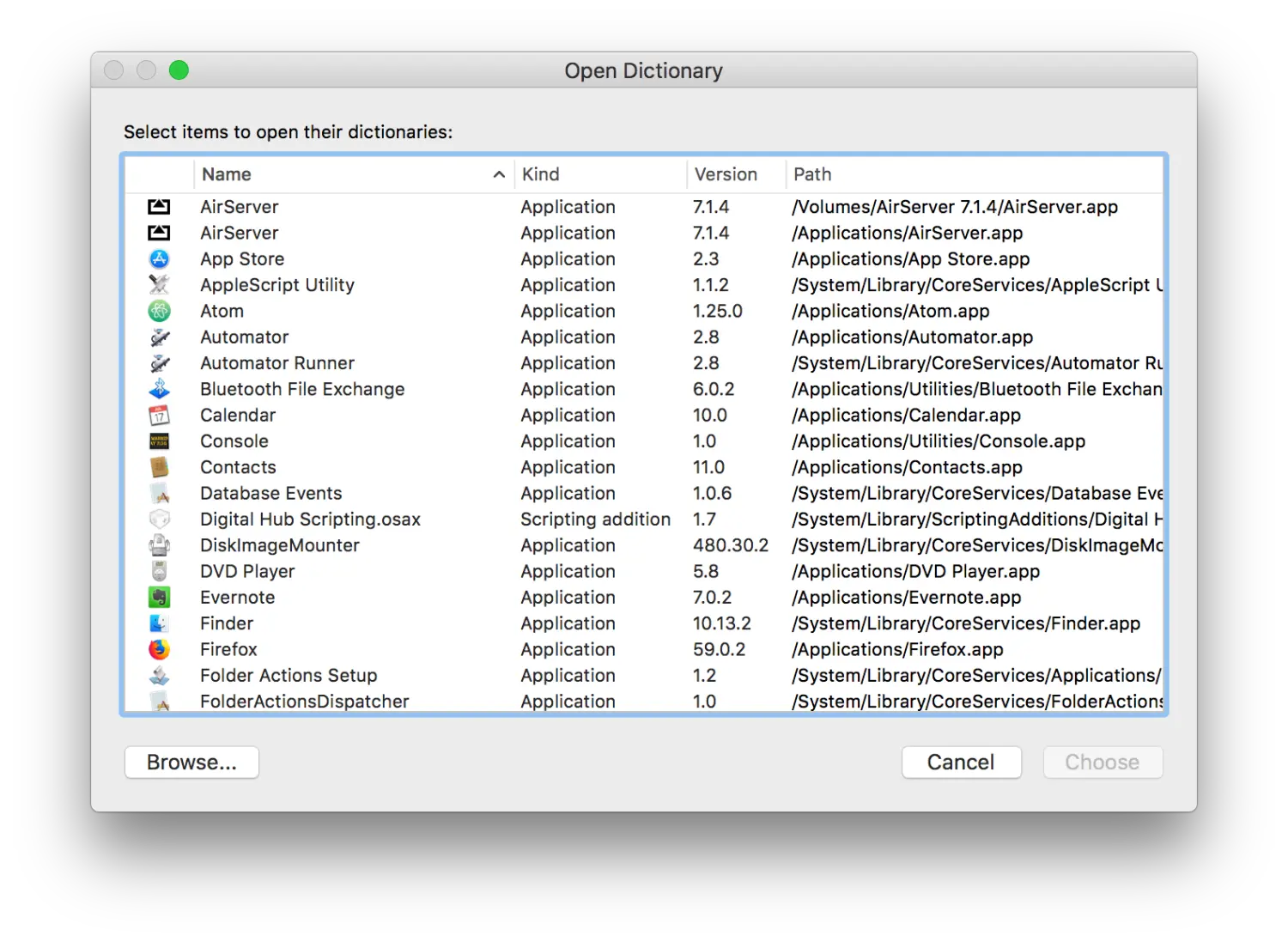
Task: Select the DVD Player icon
Action: 159,571
